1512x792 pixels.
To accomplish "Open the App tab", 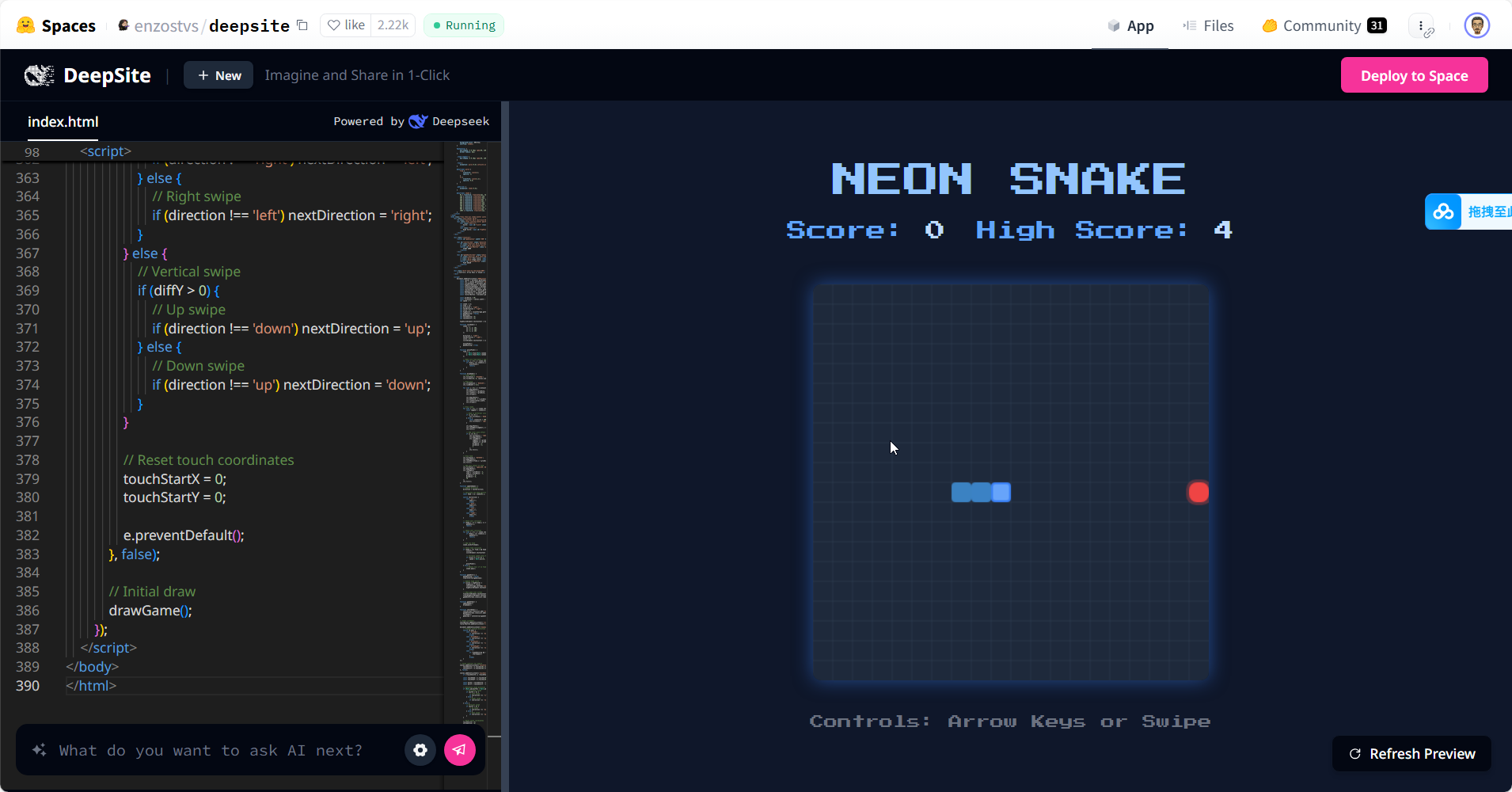I will click(x=1130, y=25).
